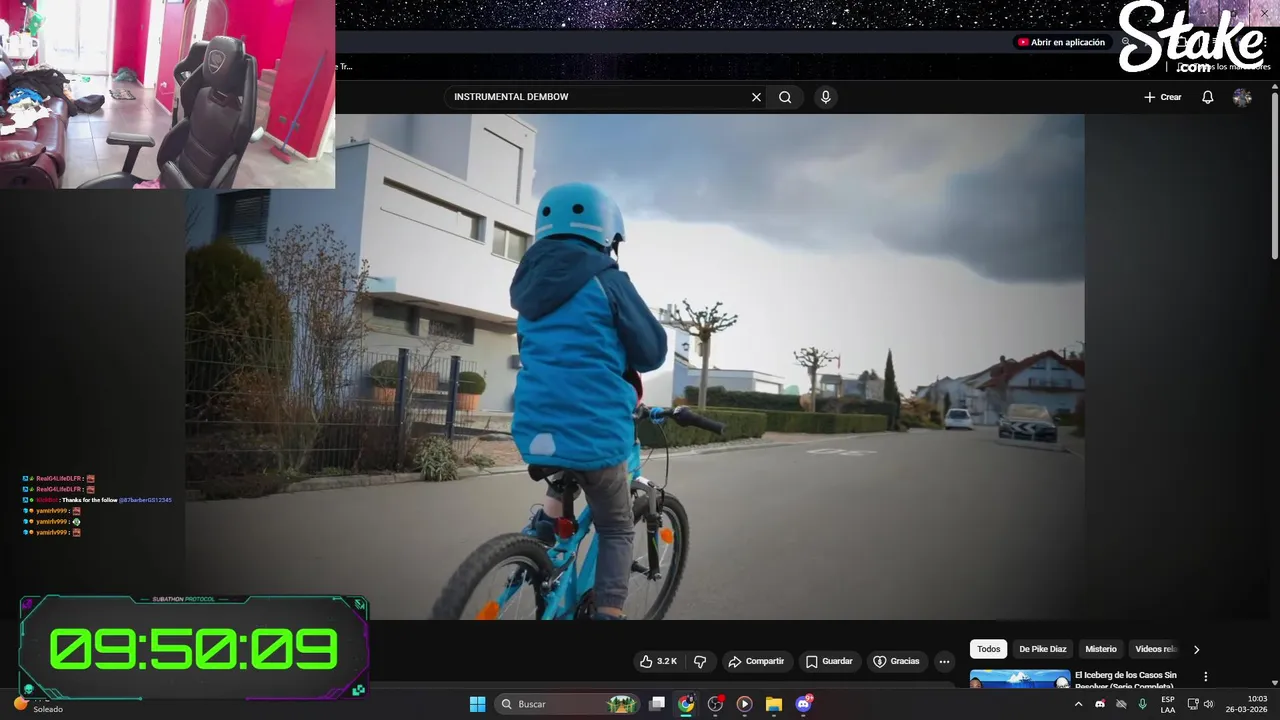Select the Videos rela chip

tap(1155, 649)
